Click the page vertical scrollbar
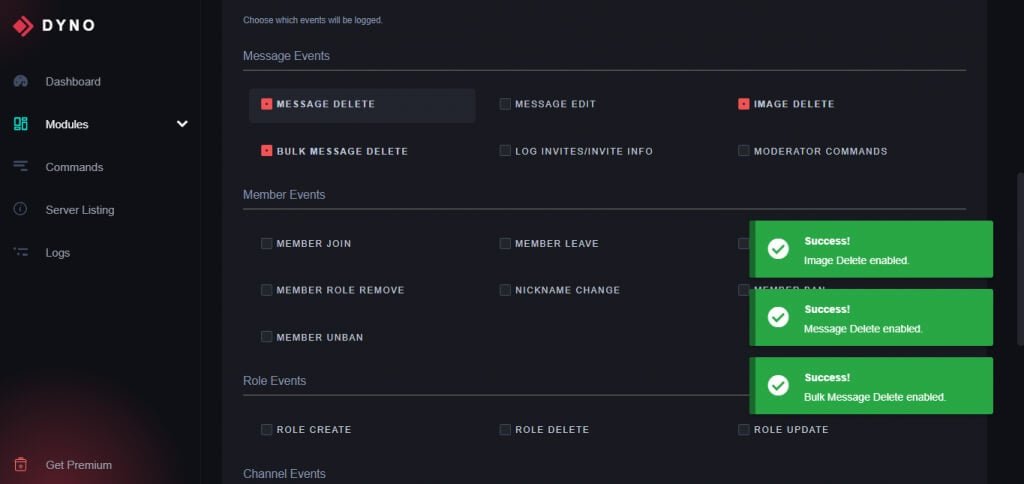This screenshot has width=1024, height=484. pyautogui.click(x=1019, y=260)
